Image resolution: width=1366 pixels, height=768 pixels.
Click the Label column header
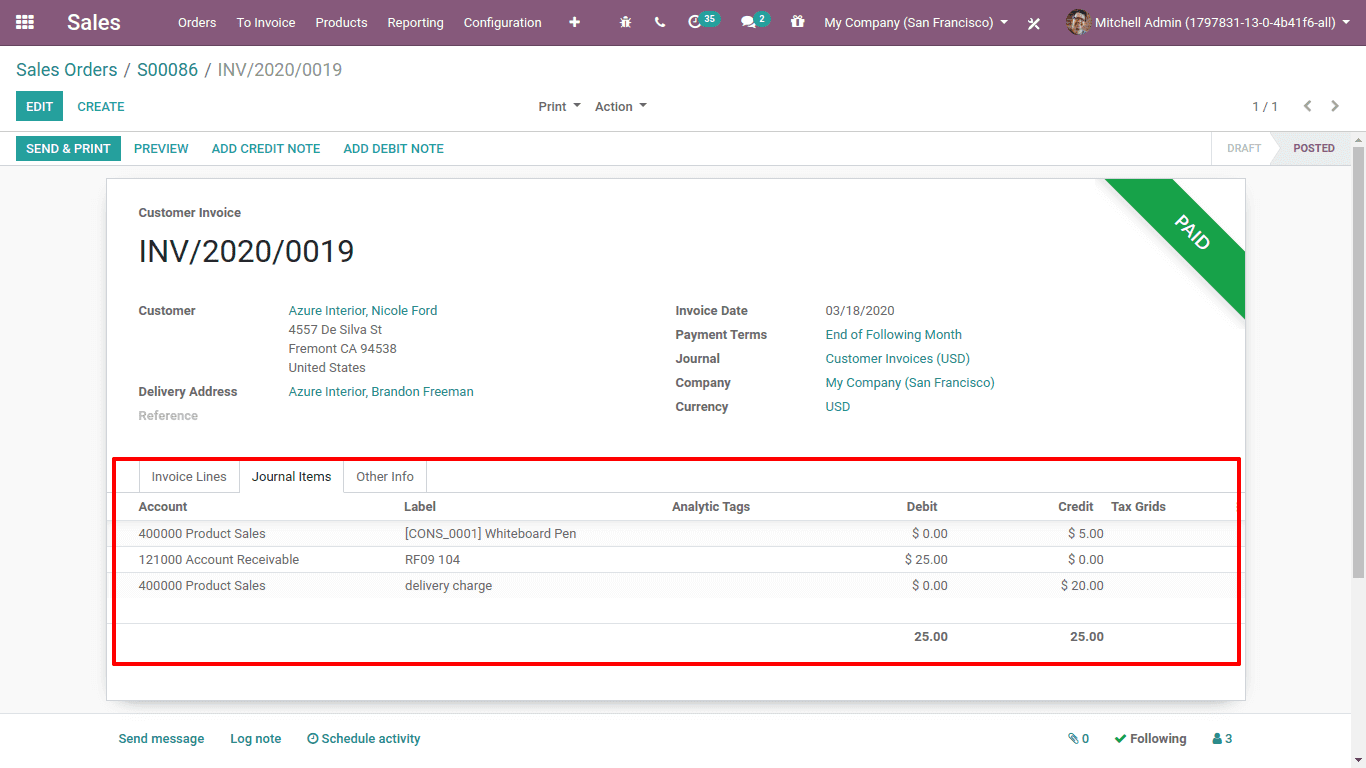pyautogui.click(x=420, y=507)
